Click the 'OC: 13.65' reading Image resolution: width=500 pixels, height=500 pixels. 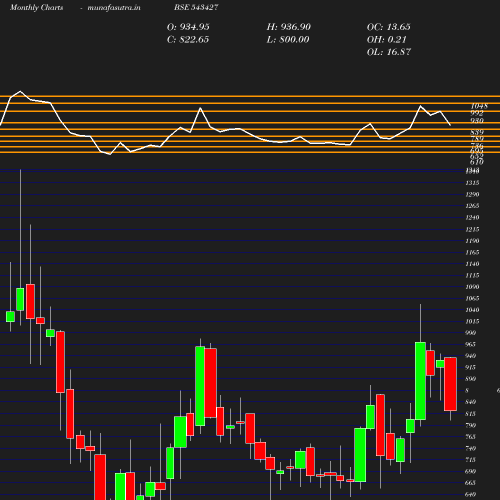(x=389, y=27)
